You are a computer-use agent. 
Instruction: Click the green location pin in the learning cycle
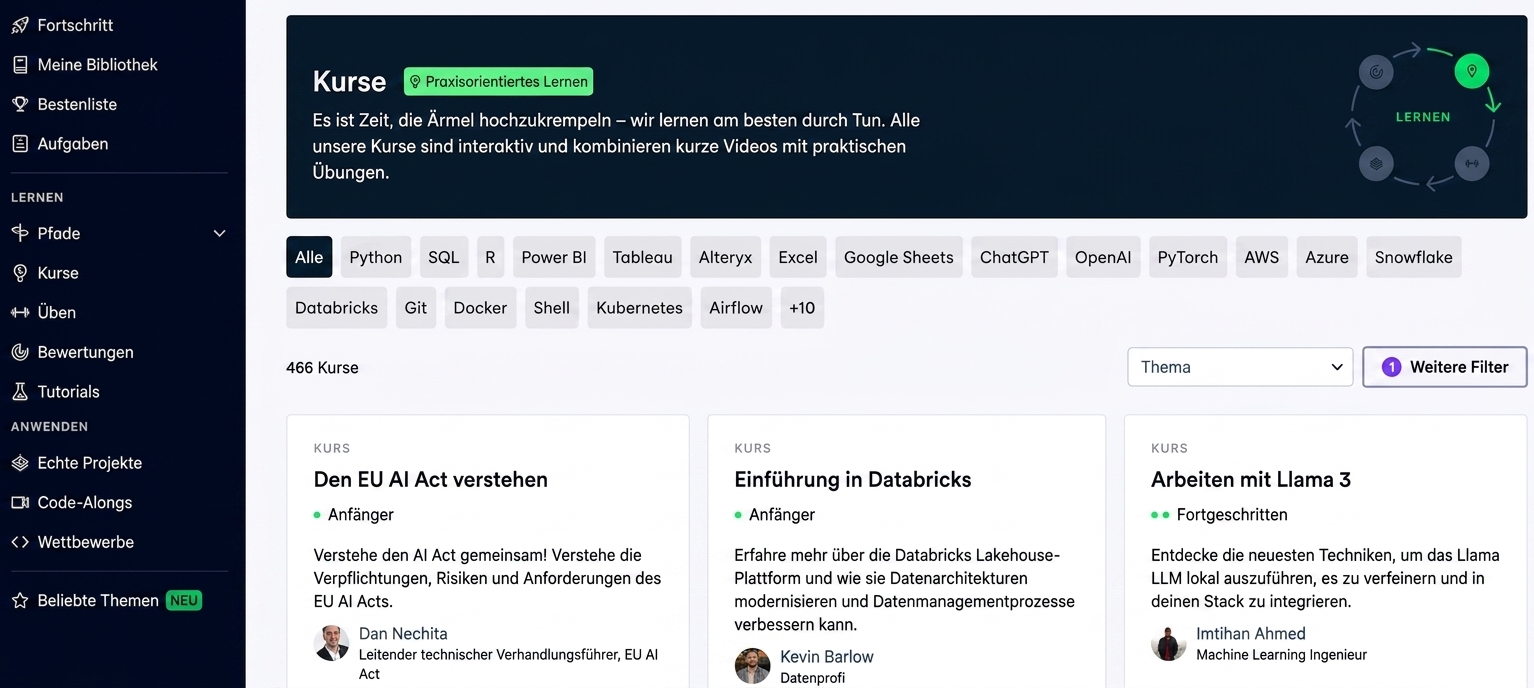click(x=1471, y=71)
